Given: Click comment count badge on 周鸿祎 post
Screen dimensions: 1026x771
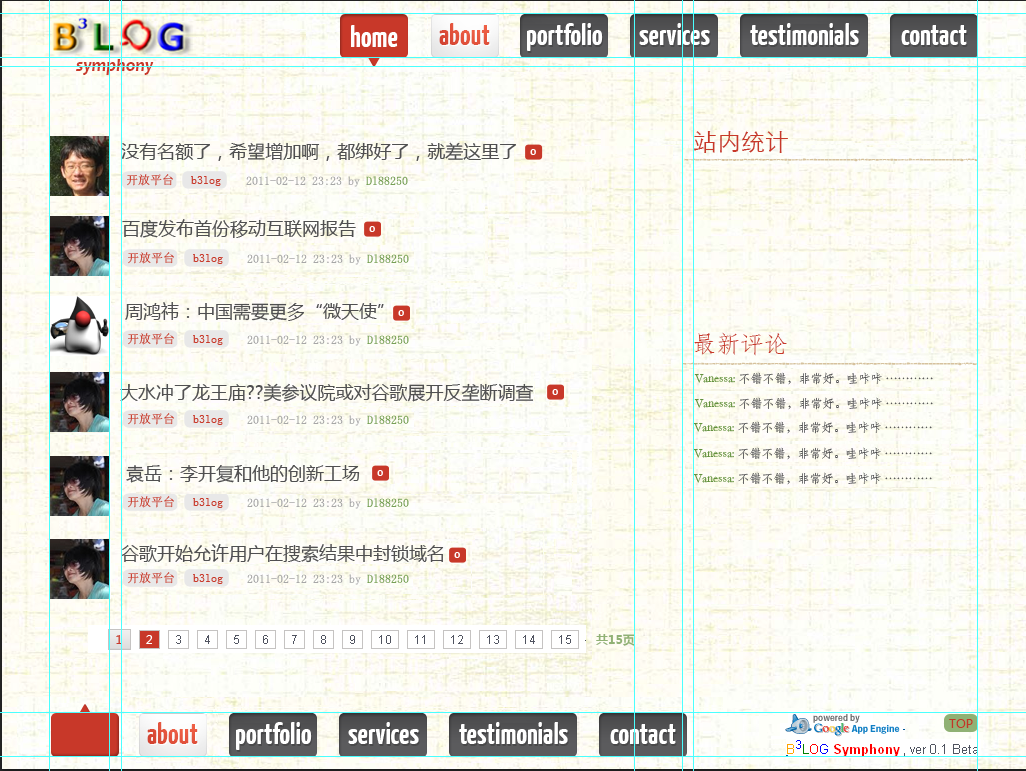Looking at the screenshot, I should click(x=401, y=313).
